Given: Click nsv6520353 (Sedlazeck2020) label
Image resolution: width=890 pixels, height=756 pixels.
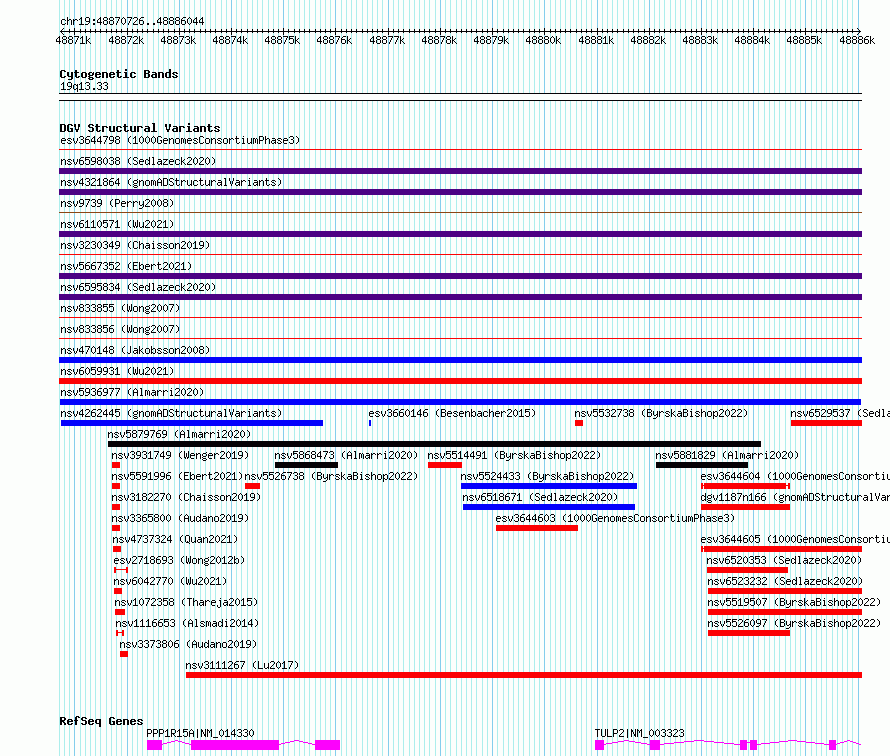Looking at the screenshot, I should pyautogui.click(x=784, y=560).
